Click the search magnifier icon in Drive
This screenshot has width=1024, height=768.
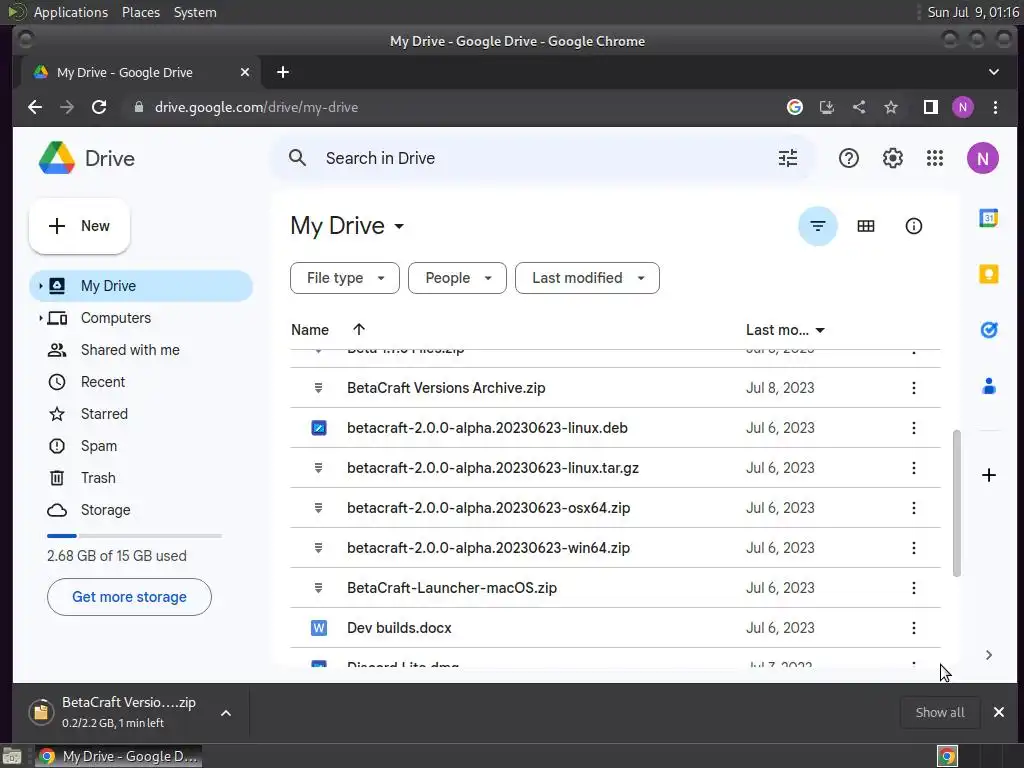click(x=297, y=158)
